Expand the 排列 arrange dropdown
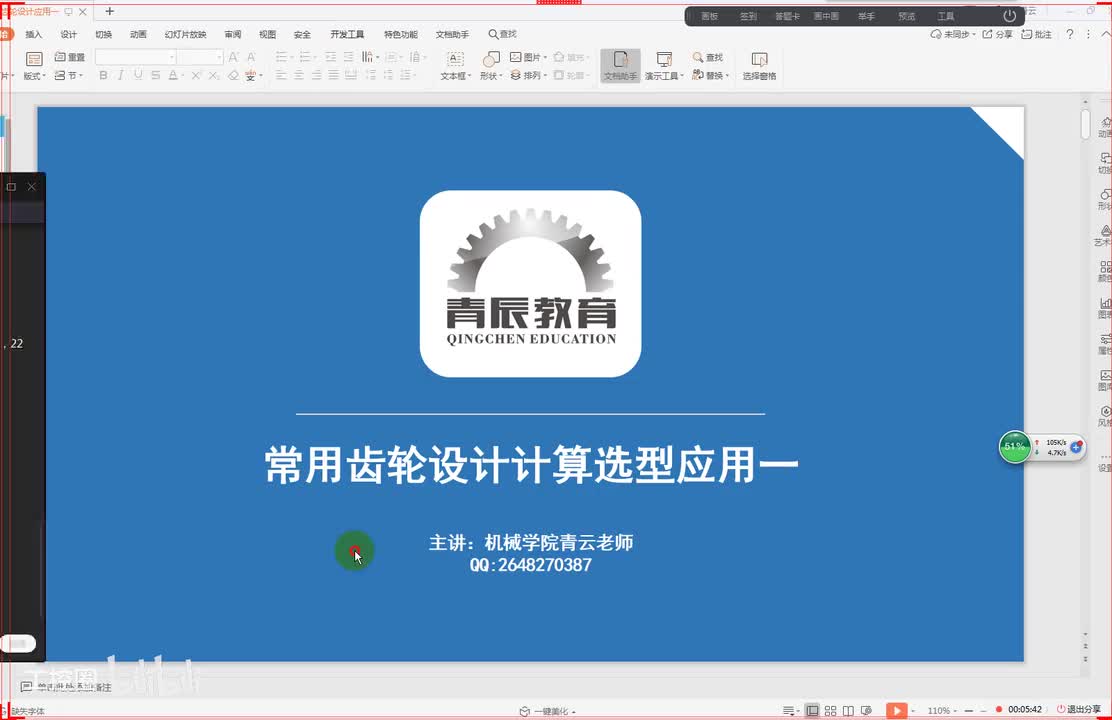The height and width of the screenshot is (720, 1112). point(529,75)
